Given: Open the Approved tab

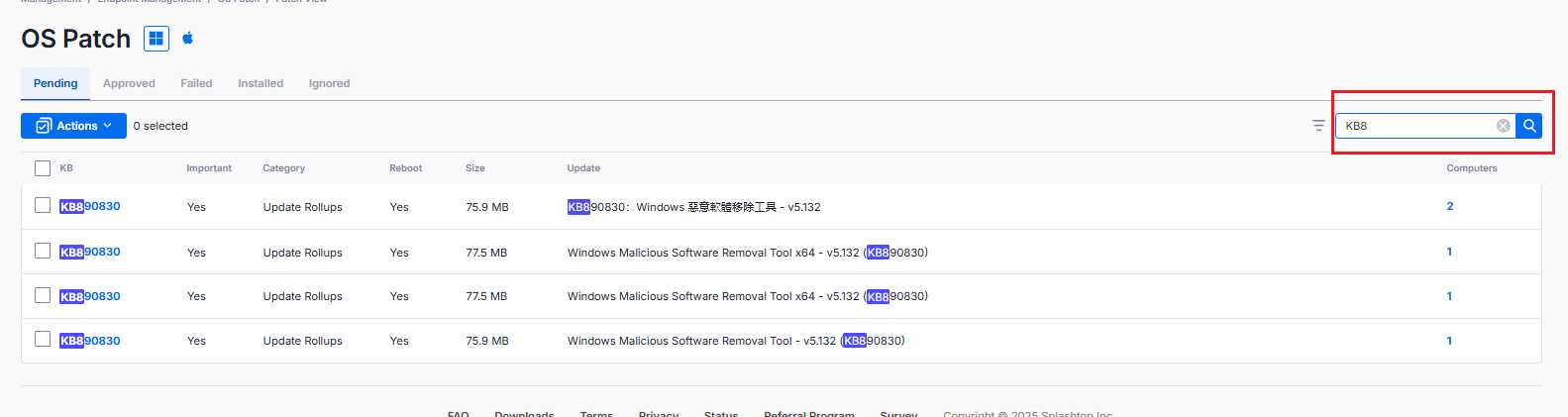Looking at the screenshot, I should tap(129, 83).
